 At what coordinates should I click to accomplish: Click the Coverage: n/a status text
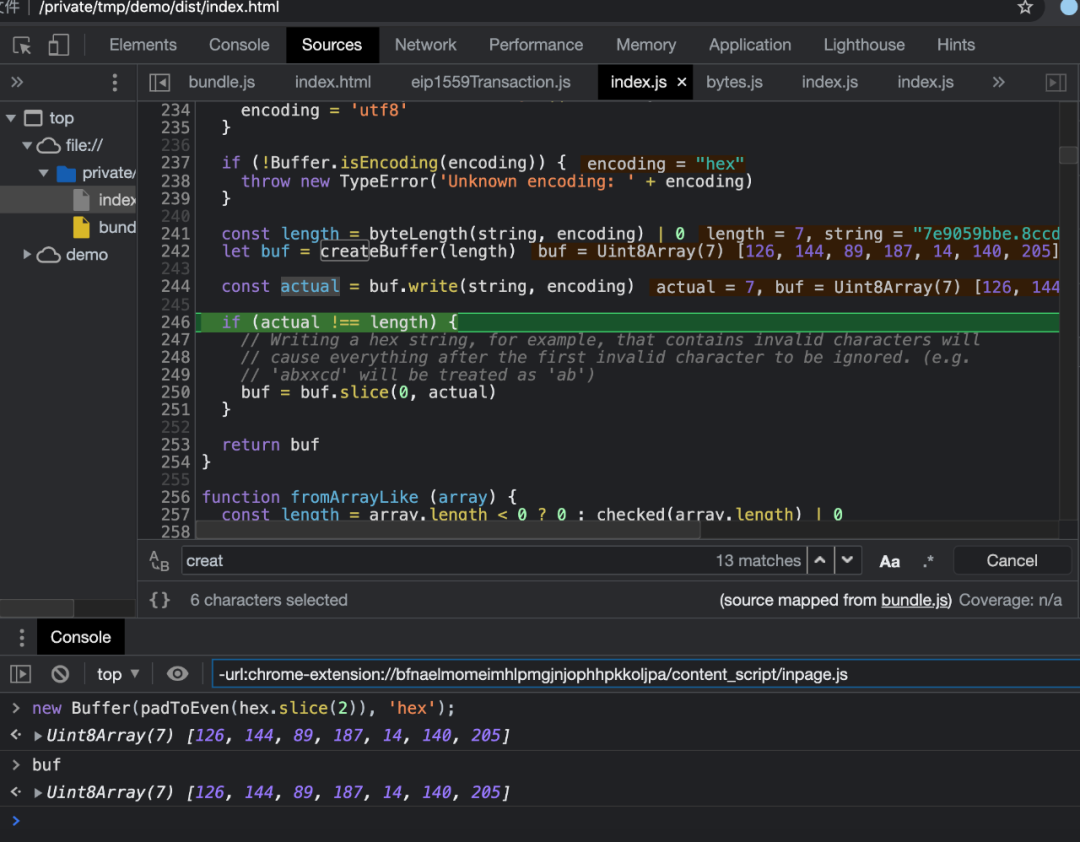(x=1010, y=600)
